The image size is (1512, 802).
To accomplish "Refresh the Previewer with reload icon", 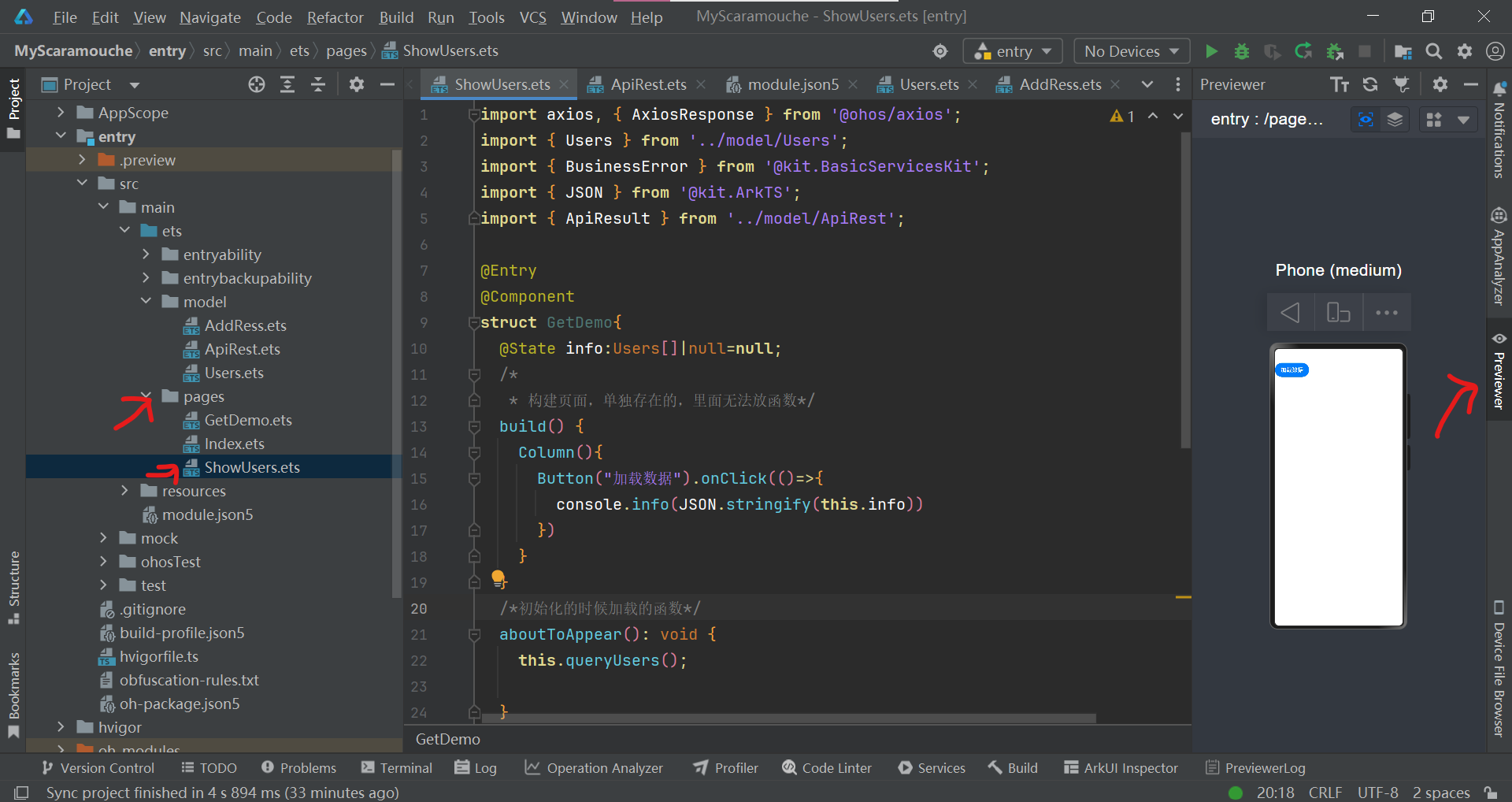I will coord(1370,84).
